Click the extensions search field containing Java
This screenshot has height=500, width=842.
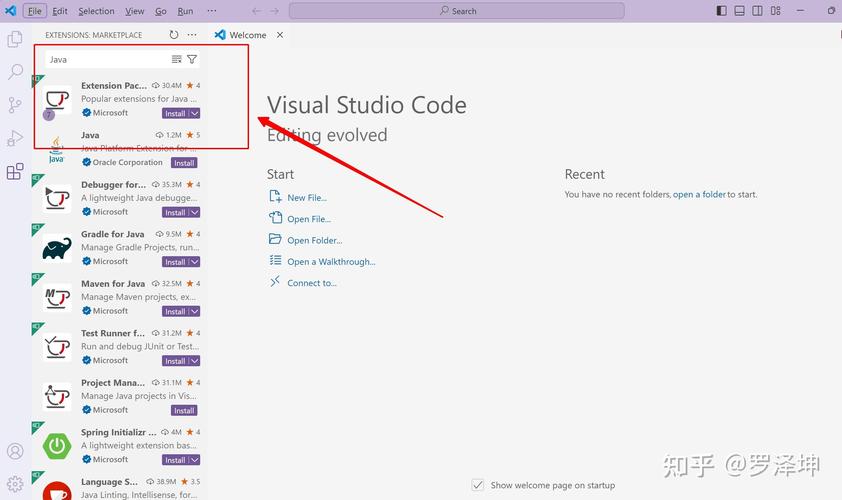pyautogui.click(x=105, y=59)
